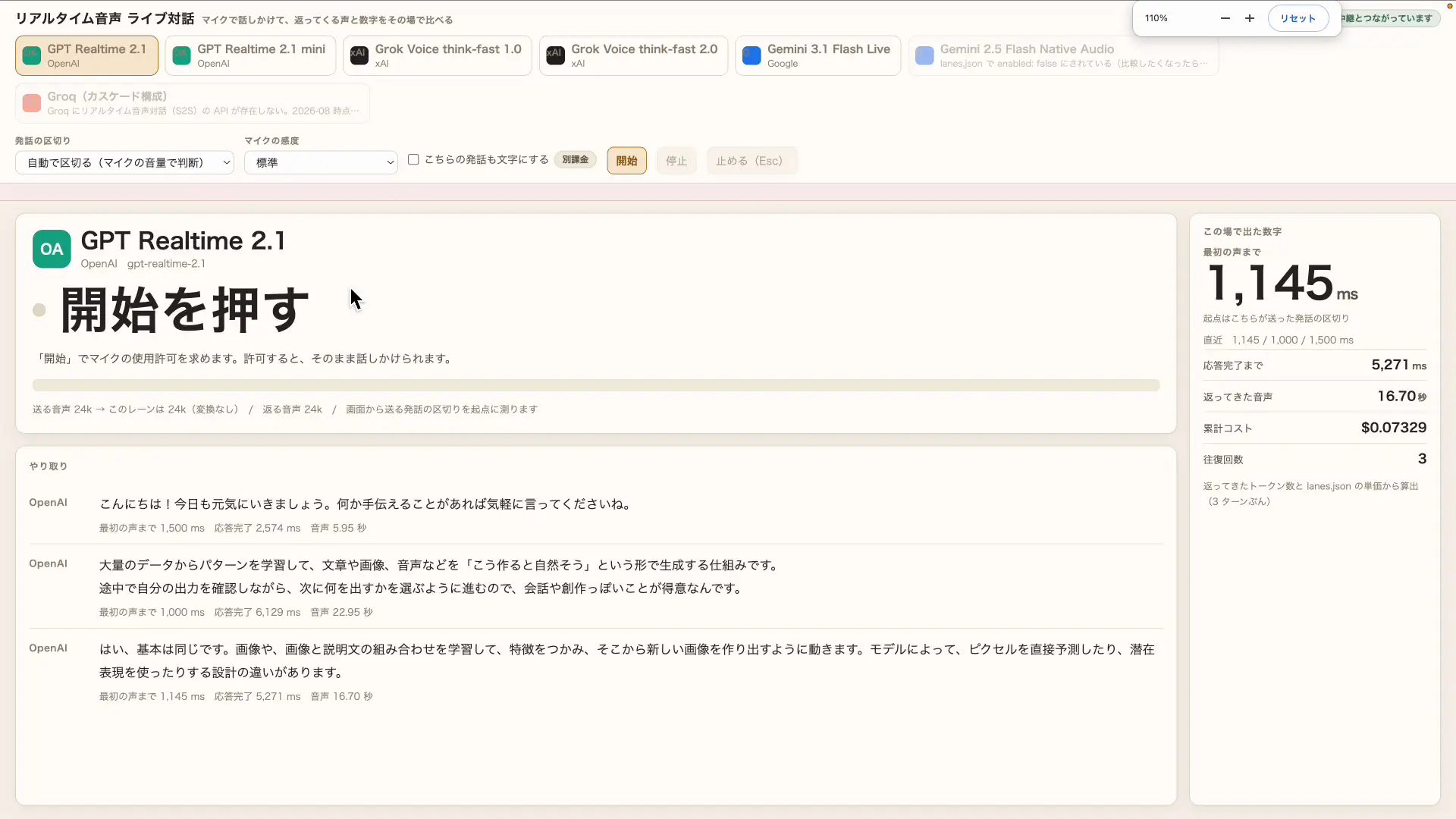
Task: Click the 停止 button
Action: (676, 161)
